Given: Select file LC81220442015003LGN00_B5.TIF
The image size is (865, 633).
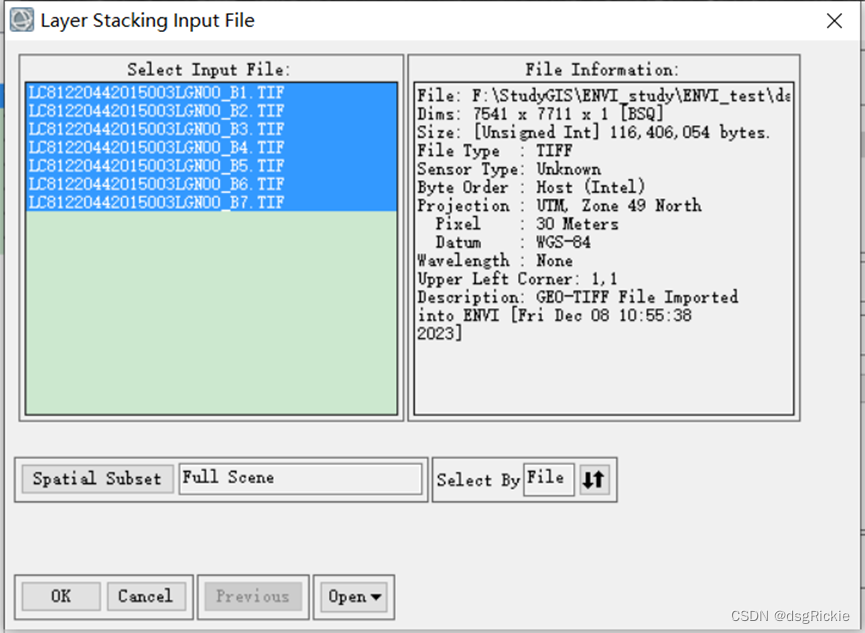Looking at the screenshot, I should (211, 165).
